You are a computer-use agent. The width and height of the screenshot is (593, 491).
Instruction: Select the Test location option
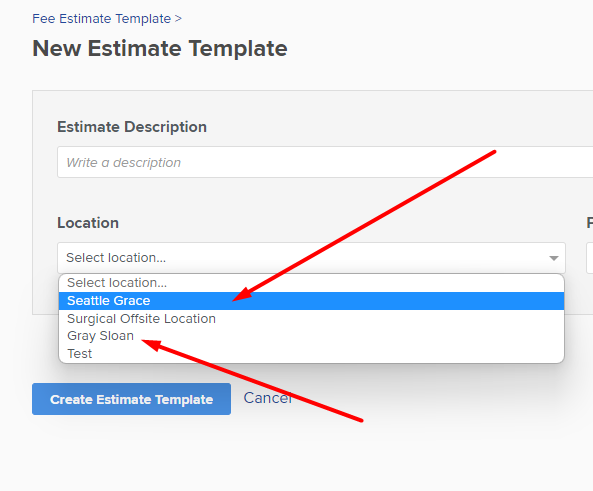tap(311, 353)
